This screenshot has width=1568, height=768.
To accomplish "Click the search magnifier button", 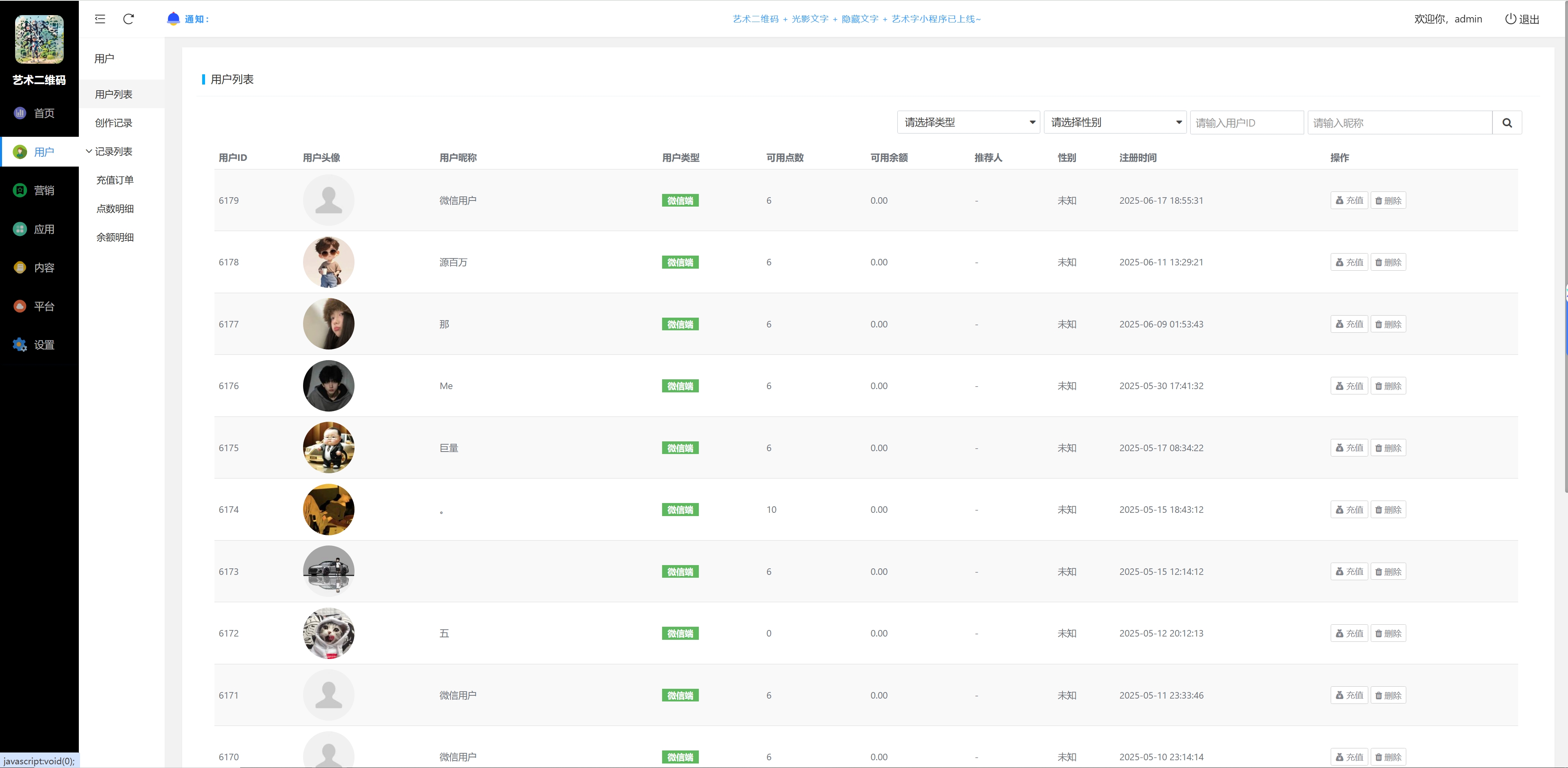I will click(x=1506, y=123).
